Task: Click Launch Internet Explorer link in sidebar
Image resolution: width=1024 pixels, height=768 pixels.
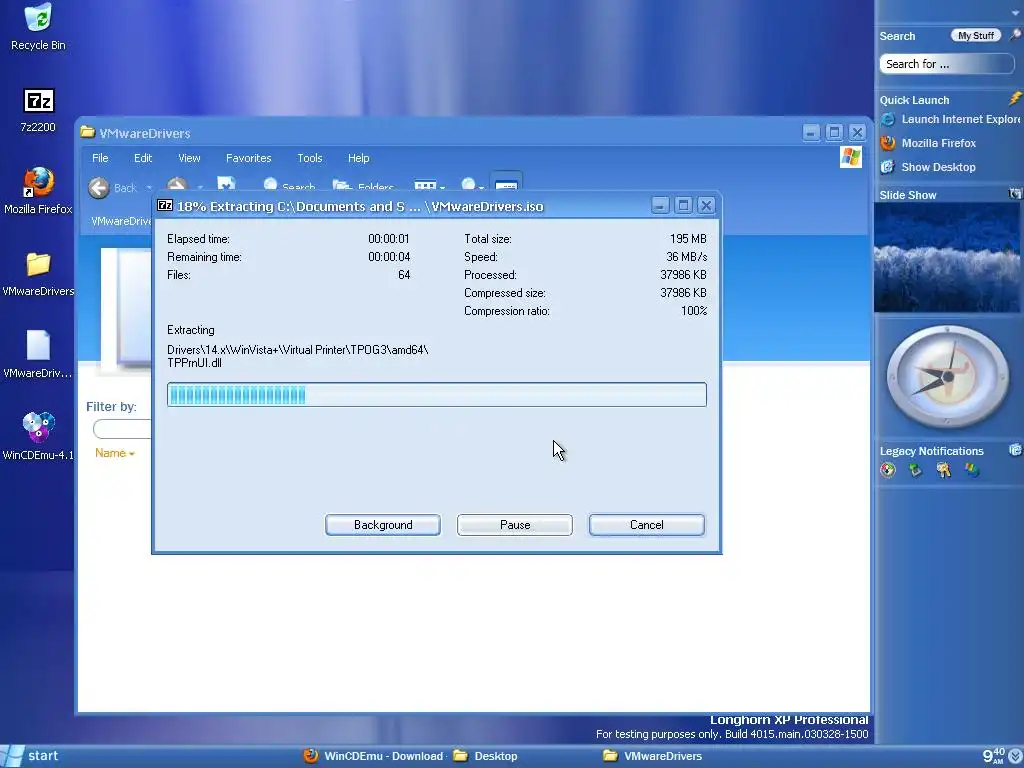Action: (960, 119)
